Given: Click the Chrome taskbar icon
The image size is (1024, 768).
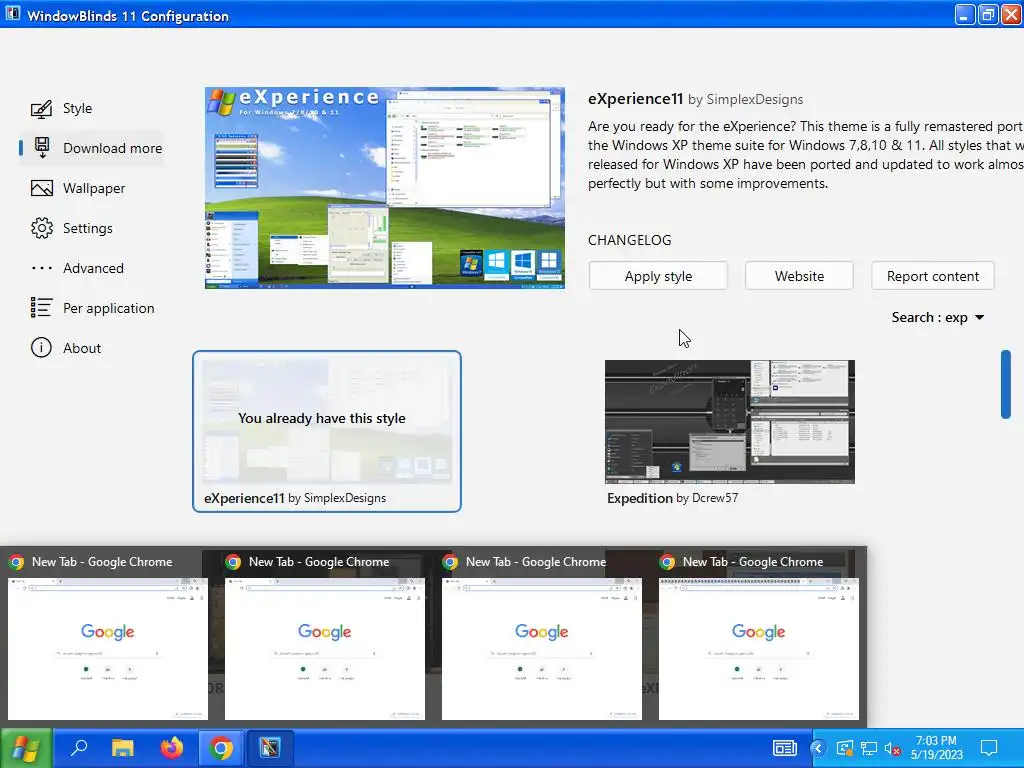Looking at the screenshot, I should [x=221, y=748].
